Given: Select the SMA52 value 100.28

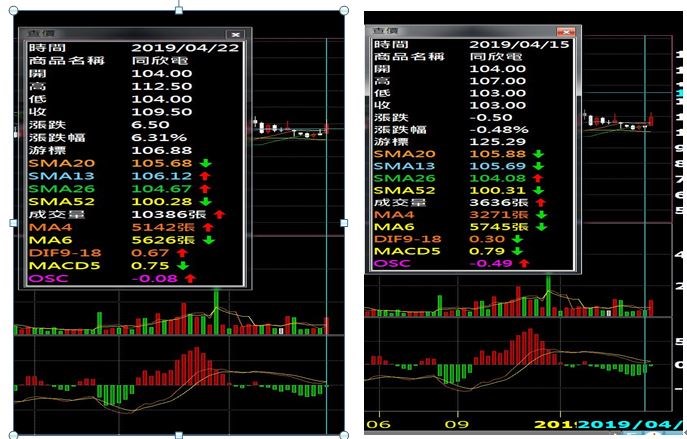Looking at the screenshot, I should tap(162, 202).
